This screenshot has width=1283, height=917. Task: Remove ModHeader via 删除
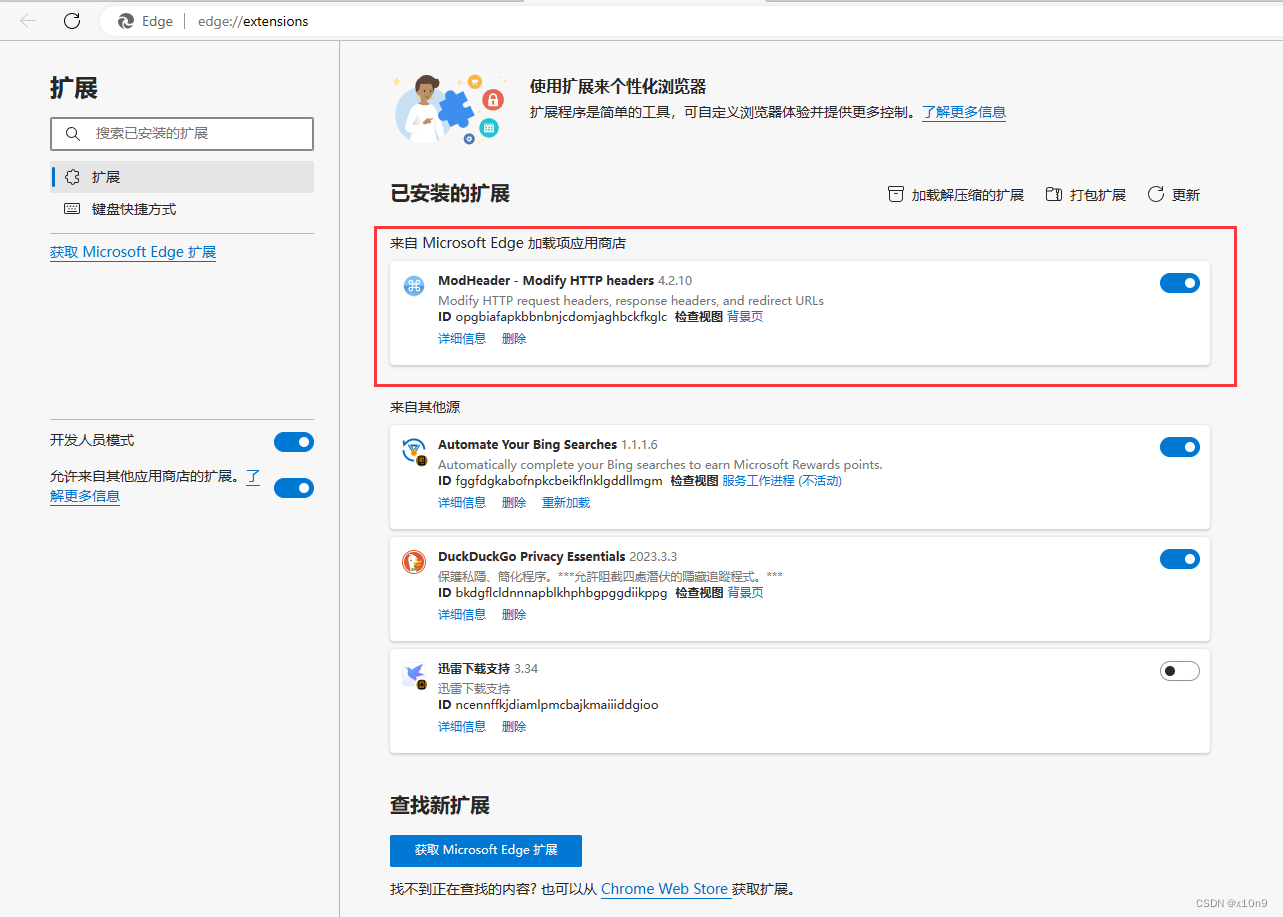click(514, 339)
